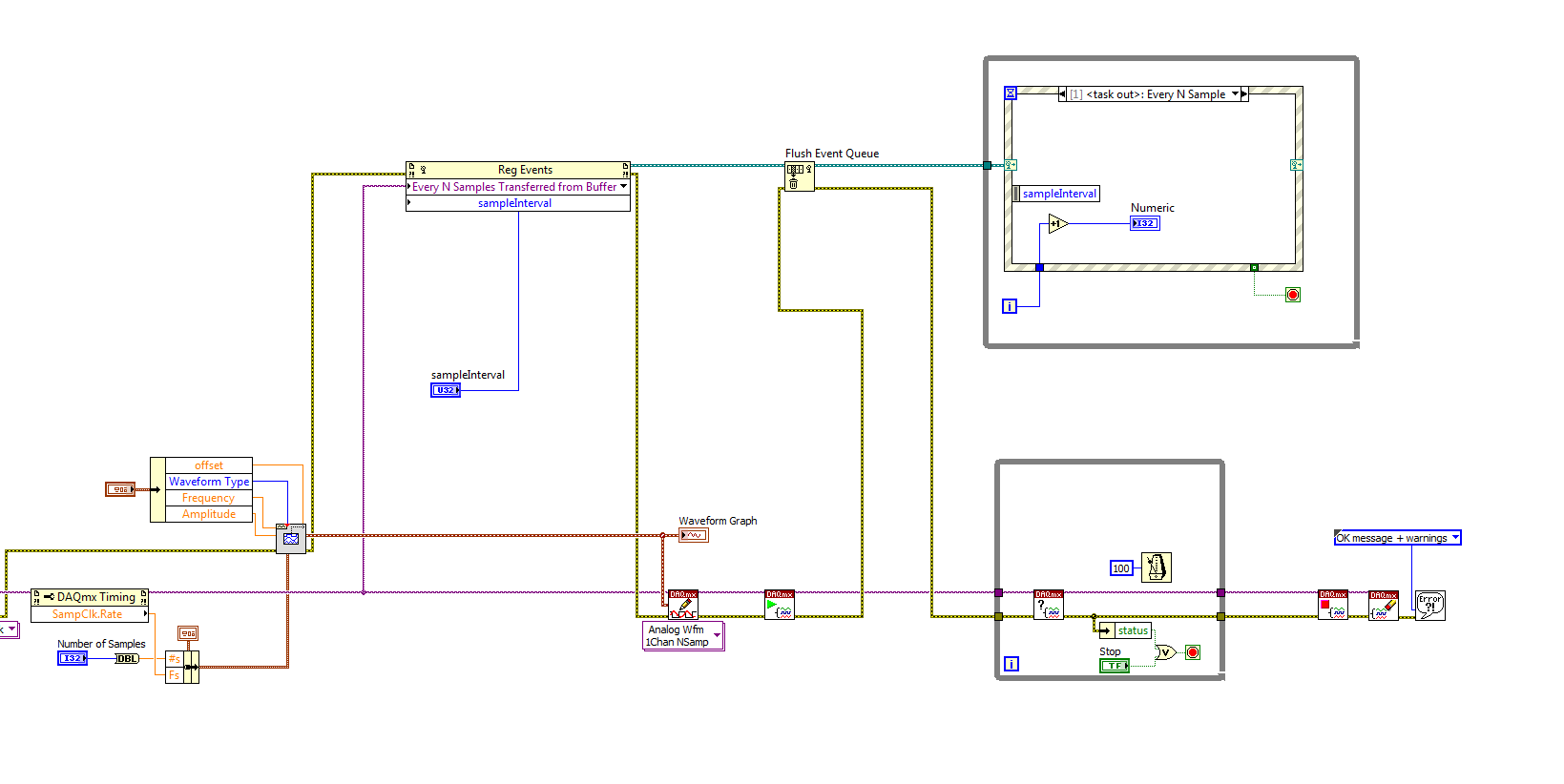Select the Increment function triangle
Image resolution: width=1564 pixels, height=784 pixels.
click(x=1057, y=223)
